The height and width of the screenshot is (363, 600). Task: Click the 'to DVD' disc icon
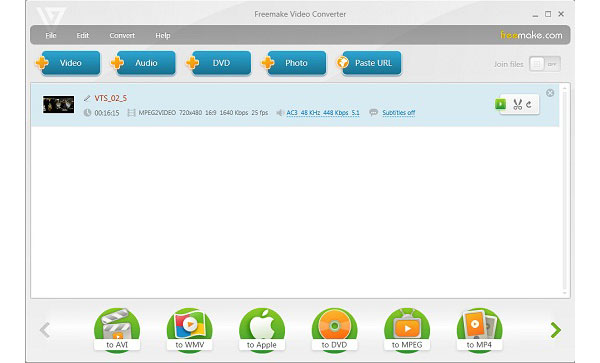[x=334, y=330]
